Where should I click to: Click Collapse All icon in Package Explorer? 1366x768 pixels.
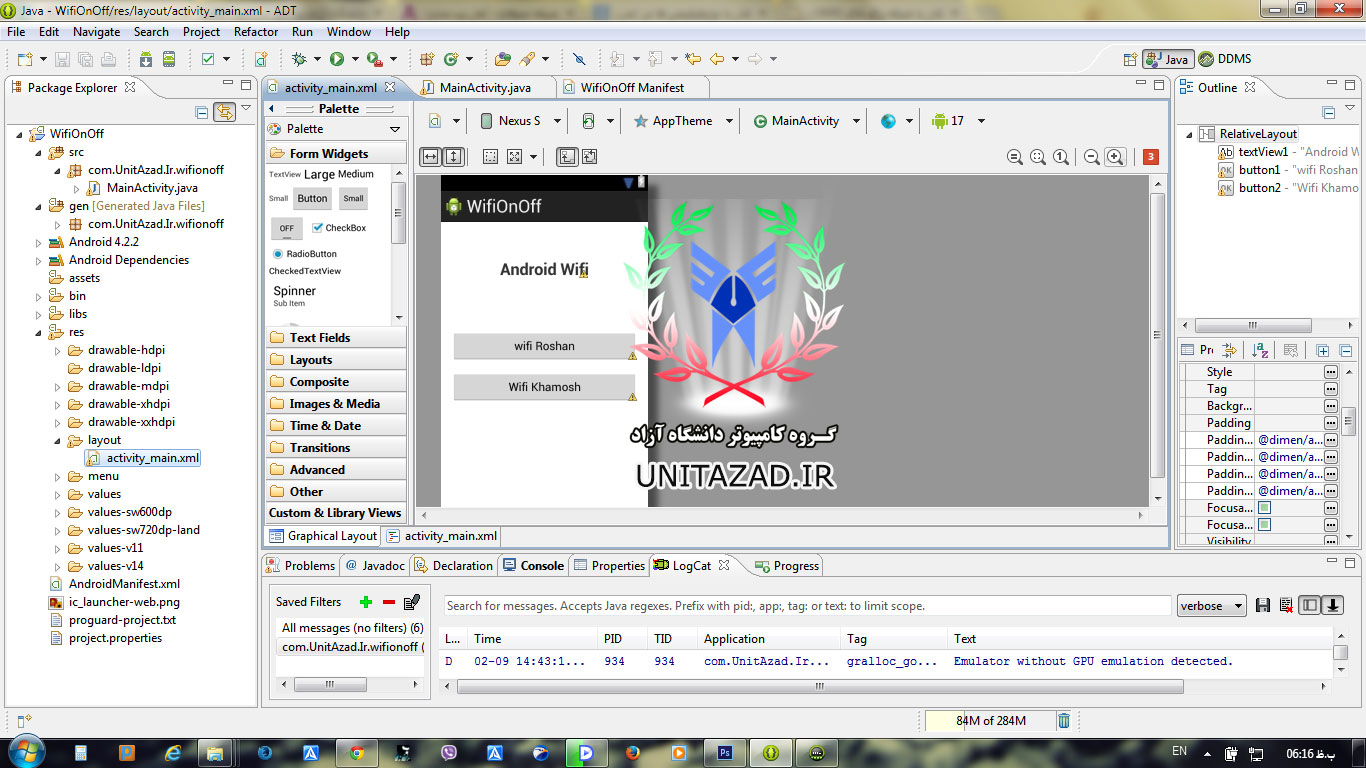point(202,112)
